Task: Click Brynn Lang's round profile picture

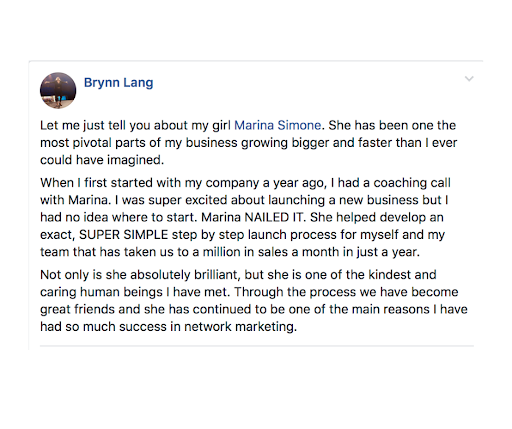Action: click(x=58, y=90)
